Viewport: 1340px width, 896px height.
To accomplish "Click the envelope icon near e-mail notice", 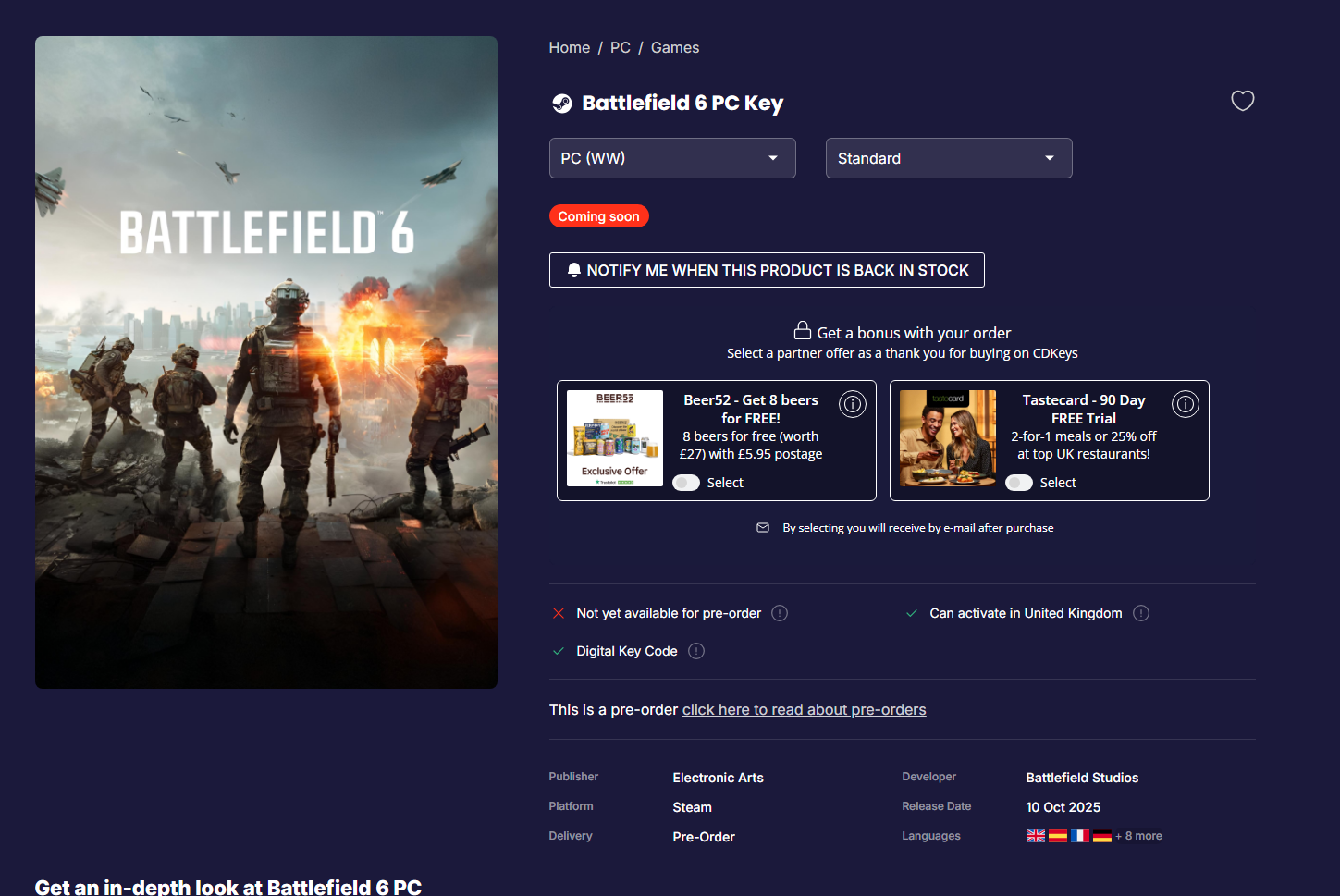I will pyautogui.click(x=763, y=528).
